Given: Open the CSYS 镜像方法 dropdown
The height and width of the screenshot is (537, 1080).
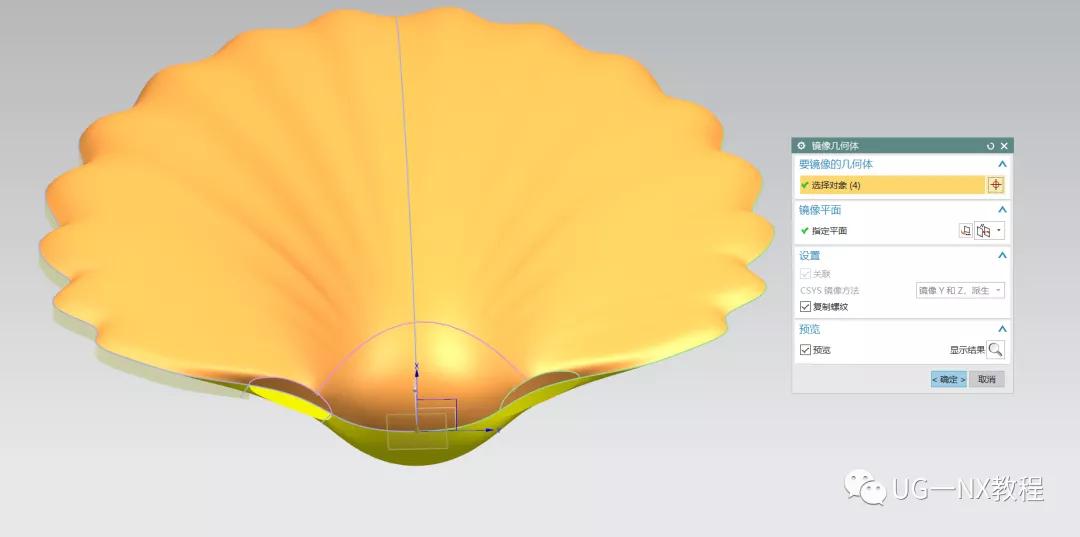Looking at the screenshot, I should point(960,291).
